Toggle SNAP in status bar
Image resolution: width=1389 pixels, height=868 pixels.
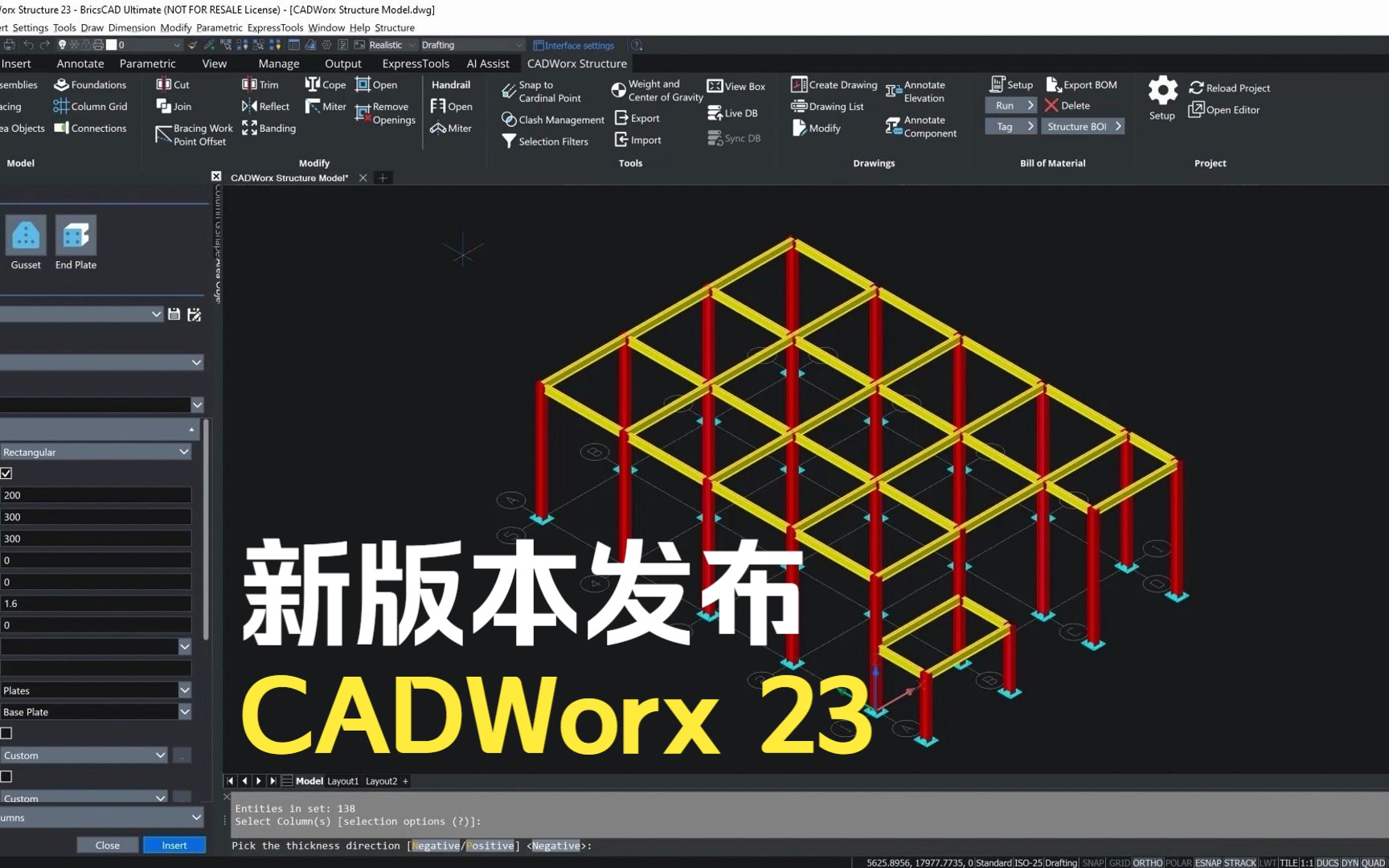click(x=1093, y=862)
